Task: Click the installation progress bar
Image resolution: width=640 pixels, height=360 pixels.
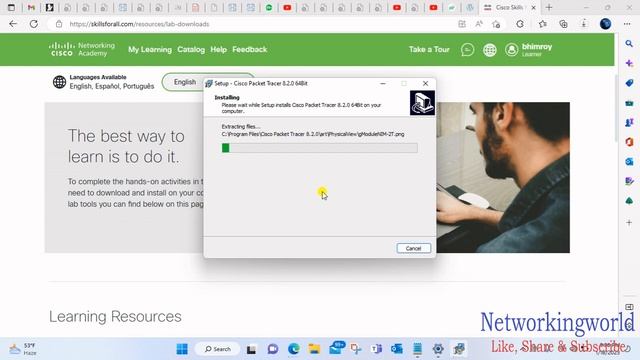Action: 320,148
